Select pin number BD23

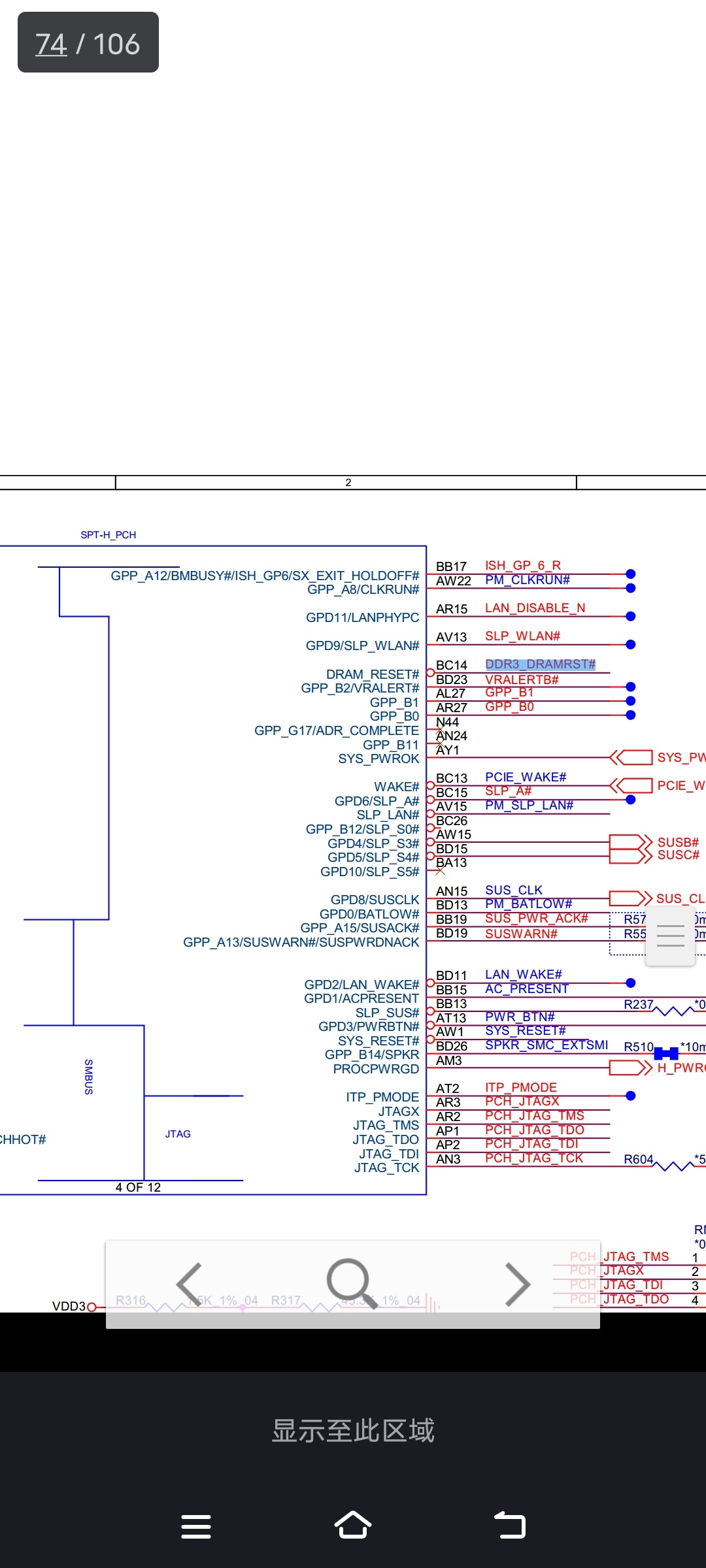(x=452, y=679)
